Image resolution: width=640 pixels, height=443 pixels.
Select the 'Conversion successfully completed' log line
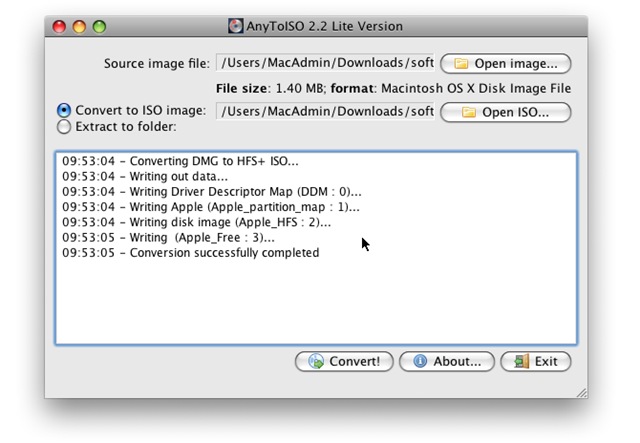pos(190,253)
